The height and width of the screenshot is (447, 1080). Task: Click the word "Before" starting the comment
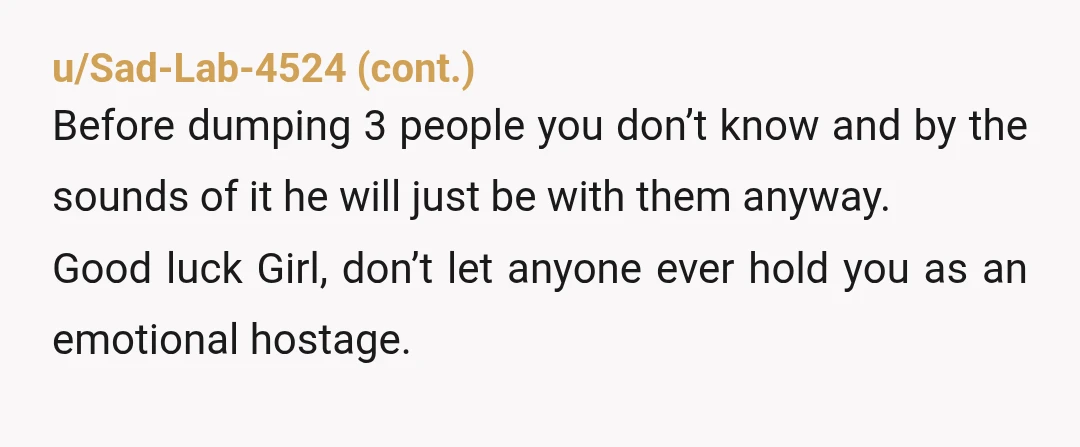pyautogui.click(x=114, y=126)
